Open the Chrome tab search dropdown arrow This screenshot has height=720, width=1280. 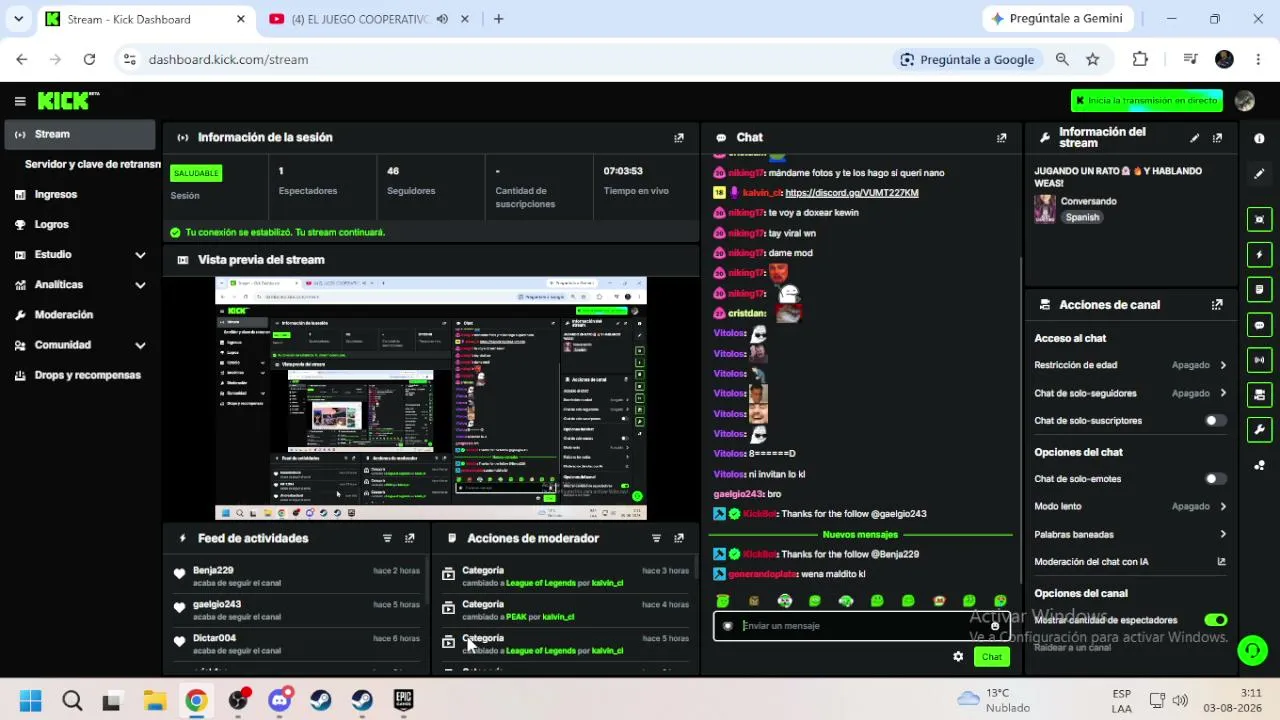tap(18, 19)
